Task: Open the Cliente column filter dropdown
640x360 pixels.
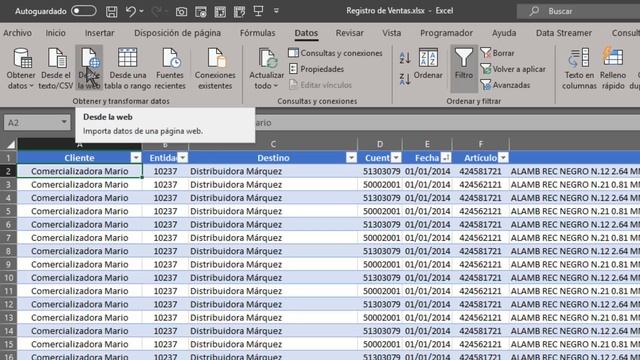Action: click(x=136, y=158)
